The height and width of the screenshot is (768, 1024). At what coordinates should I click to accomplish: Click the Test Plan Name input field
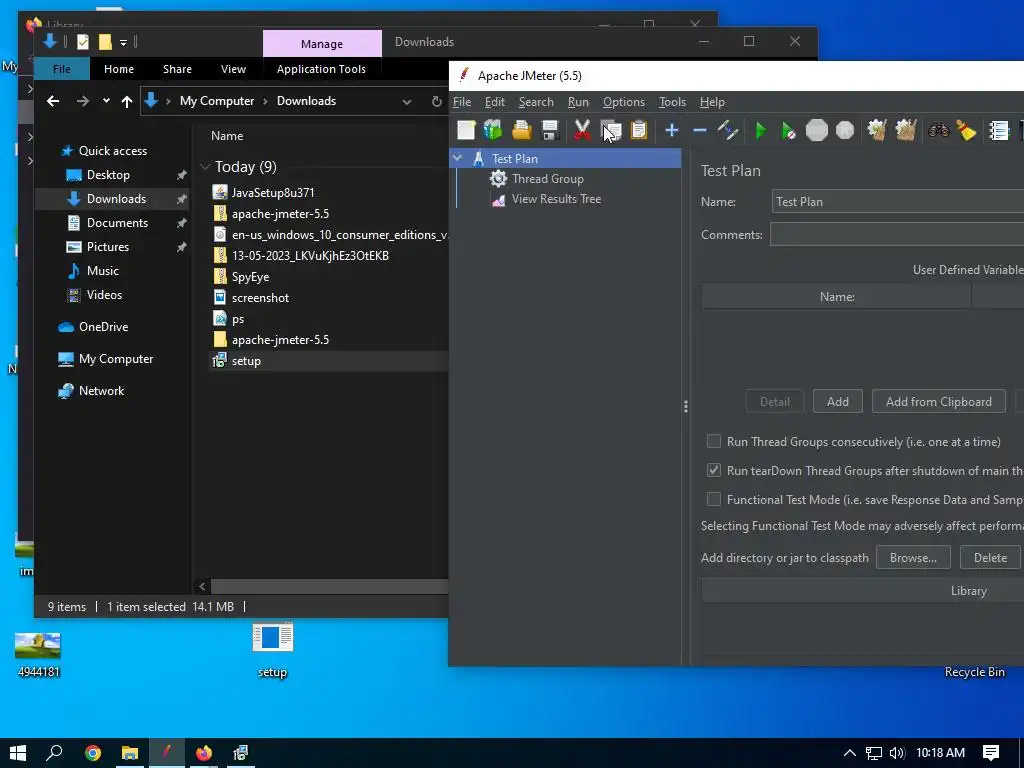coord(897,202)
